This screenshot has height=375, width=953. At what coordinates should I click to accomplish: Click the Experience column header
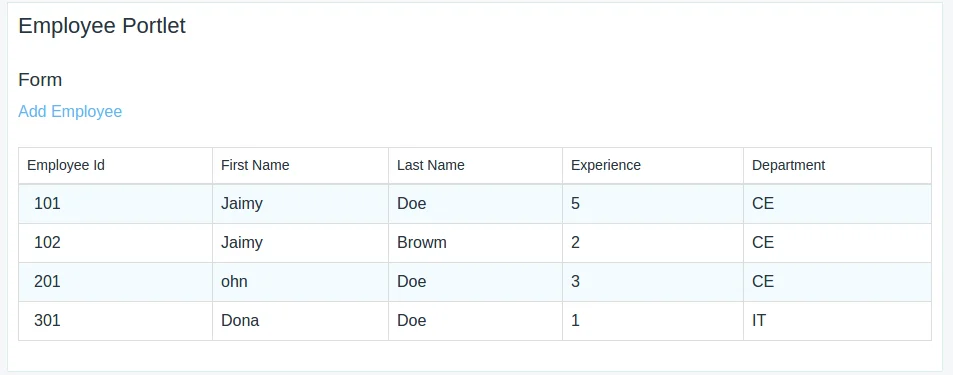click(x=653, y=165)
